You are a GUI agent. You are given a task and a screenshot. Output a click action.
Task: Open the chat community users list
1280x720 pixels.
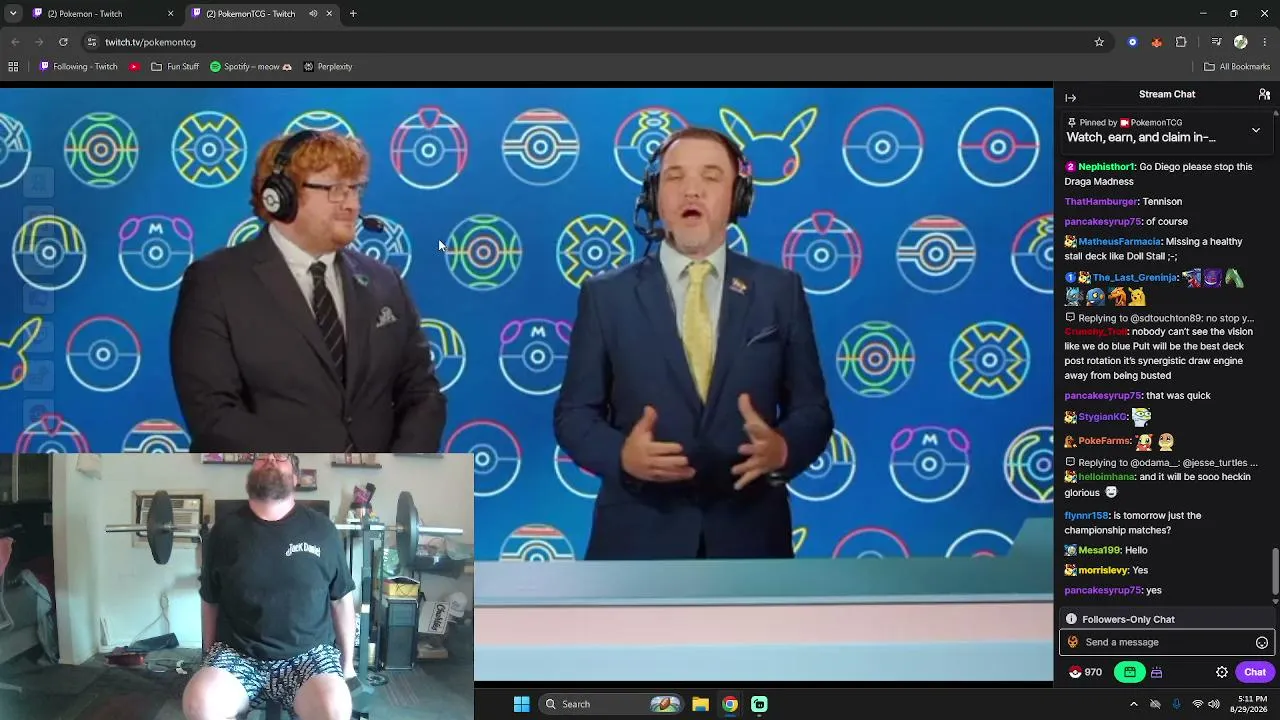click(1264, 94)
